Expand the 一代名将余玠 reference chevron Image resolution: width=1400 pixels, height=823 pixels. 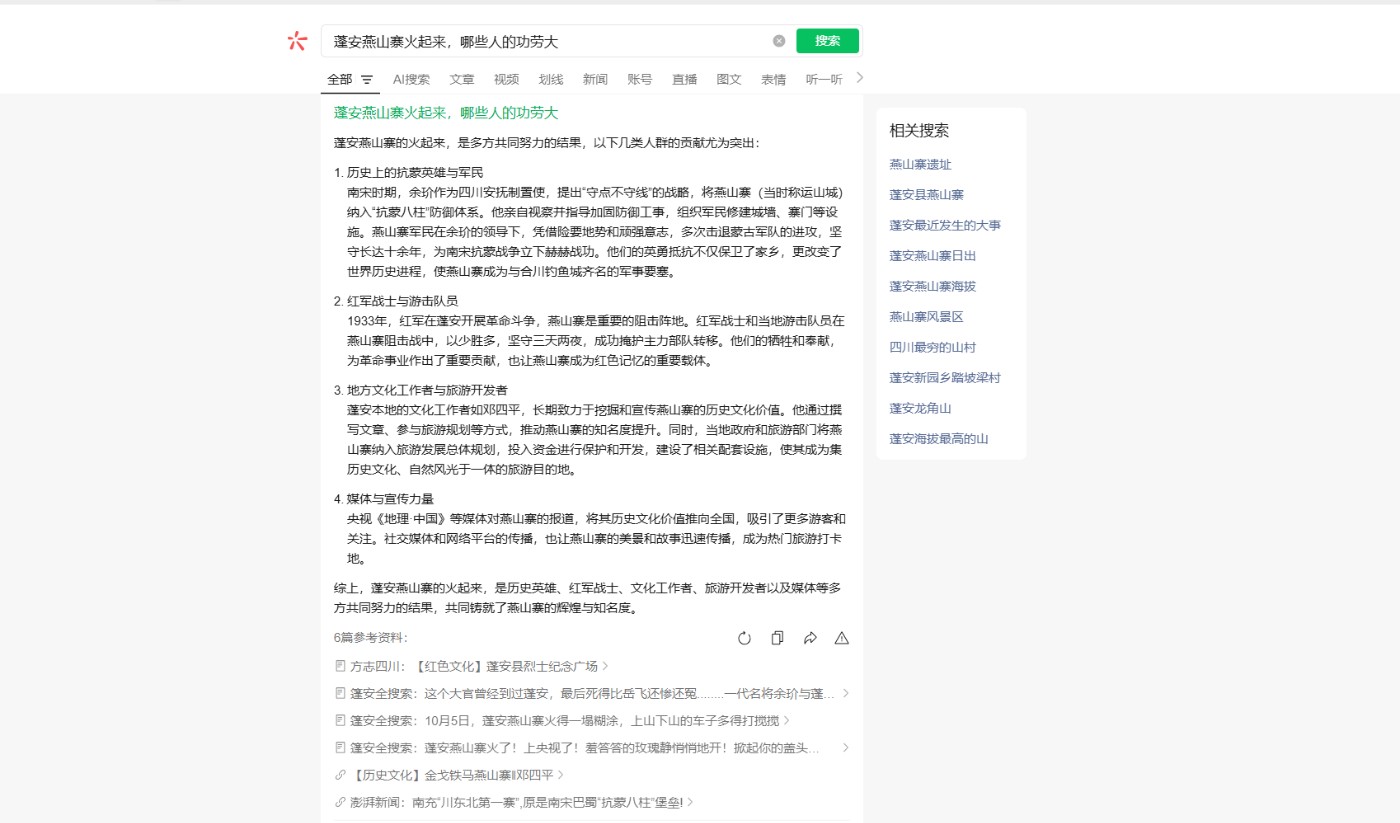[x=846, y=693]
